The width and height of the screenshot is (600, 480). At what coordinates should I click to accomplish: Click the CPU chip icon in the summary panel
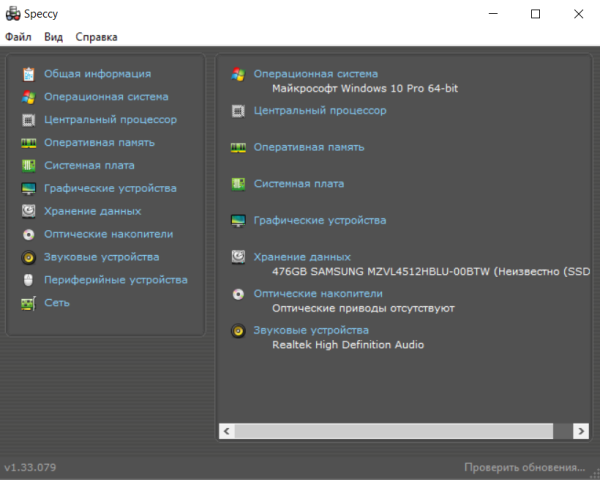238,111
